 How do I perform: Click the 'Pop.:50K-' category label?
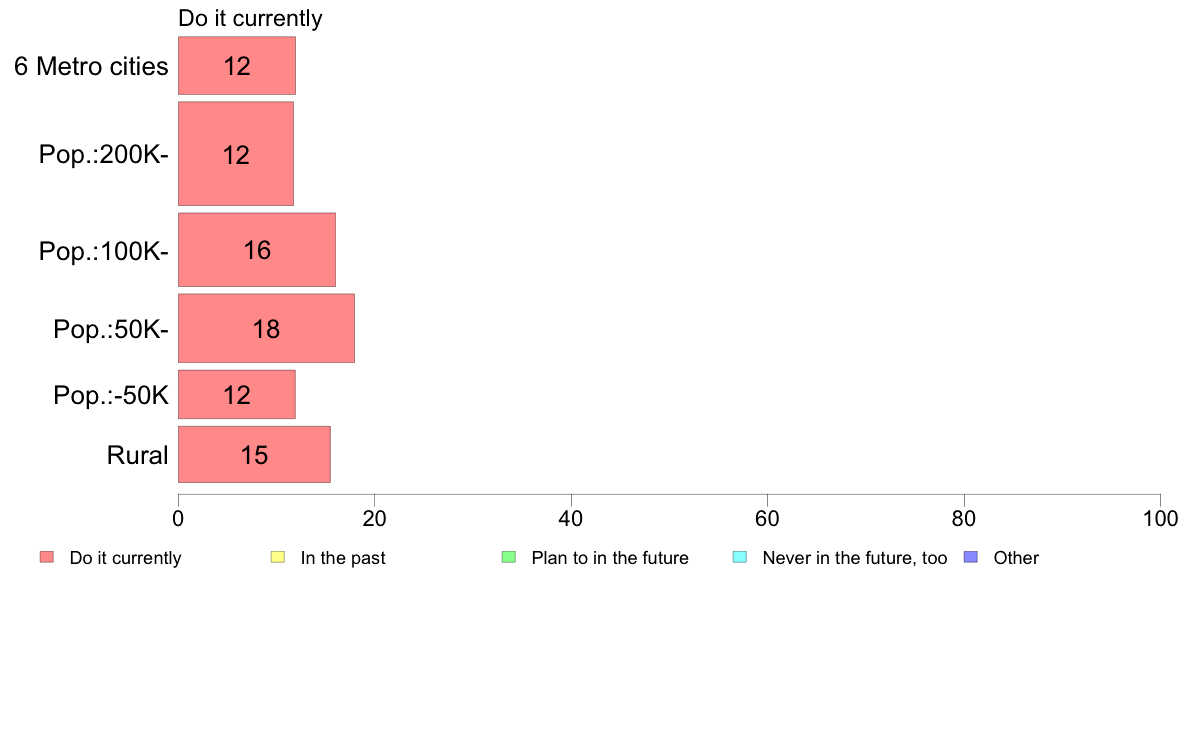[111, 330]
